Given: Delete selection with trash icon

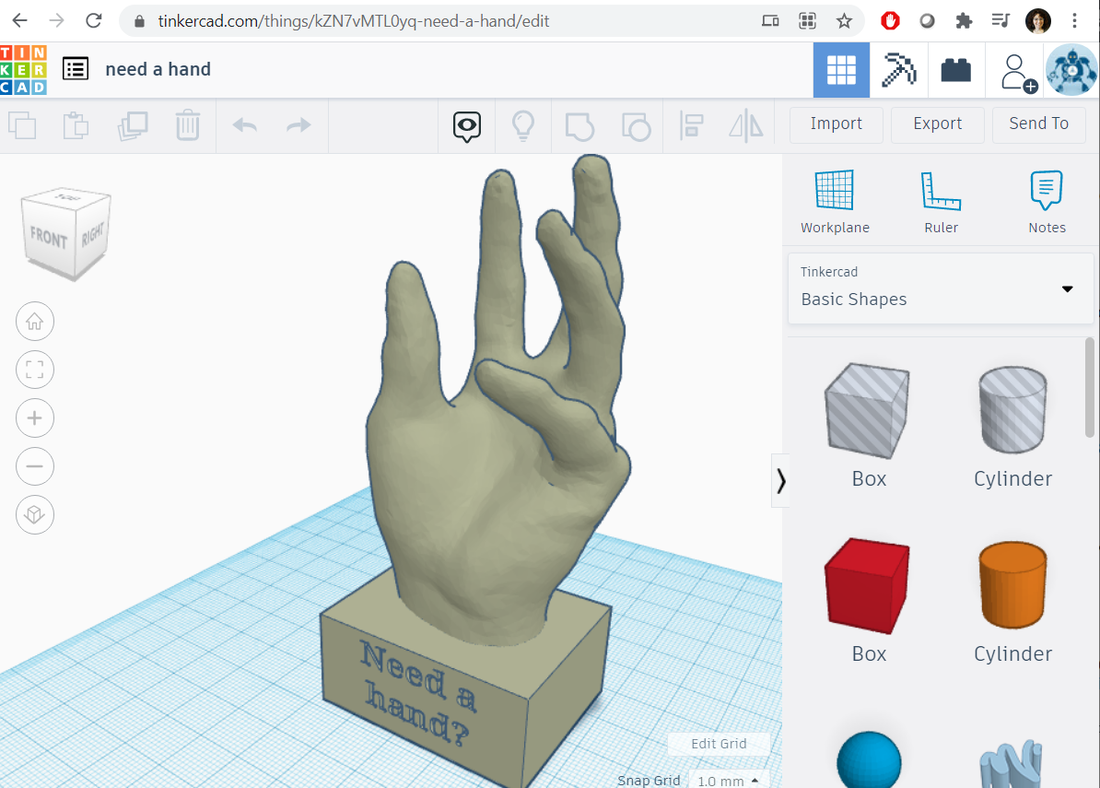Looking at the screenshot, I should click(187, 126).
